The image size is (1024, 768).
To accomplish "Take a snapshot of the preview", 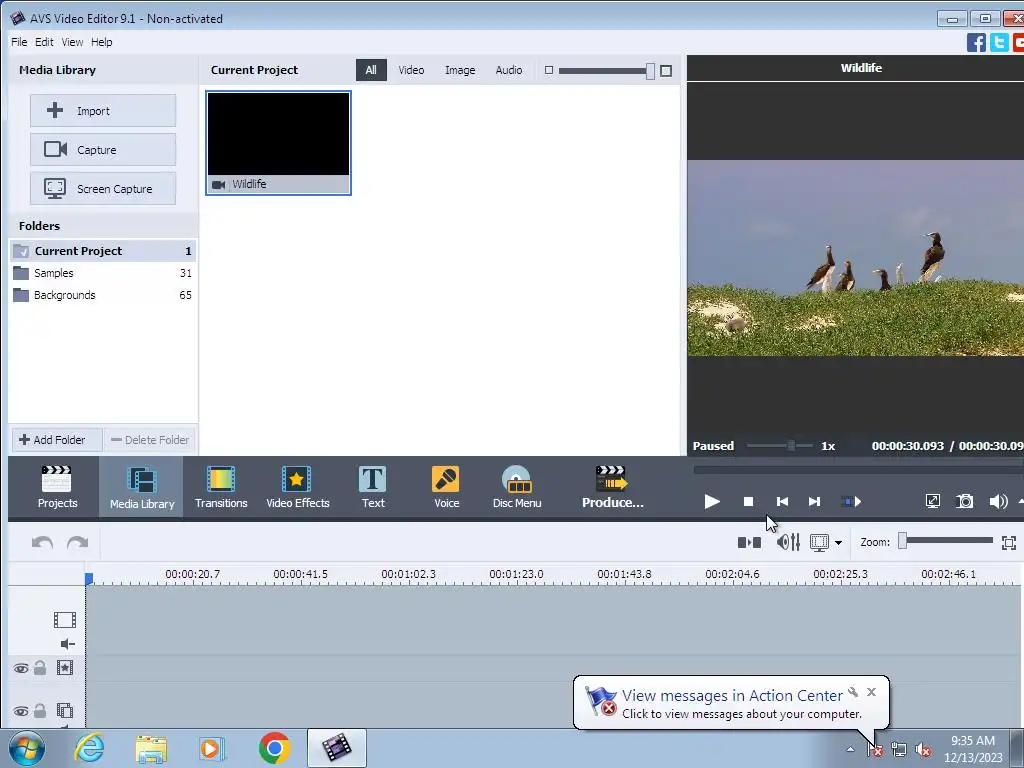I will click(965, 502).
